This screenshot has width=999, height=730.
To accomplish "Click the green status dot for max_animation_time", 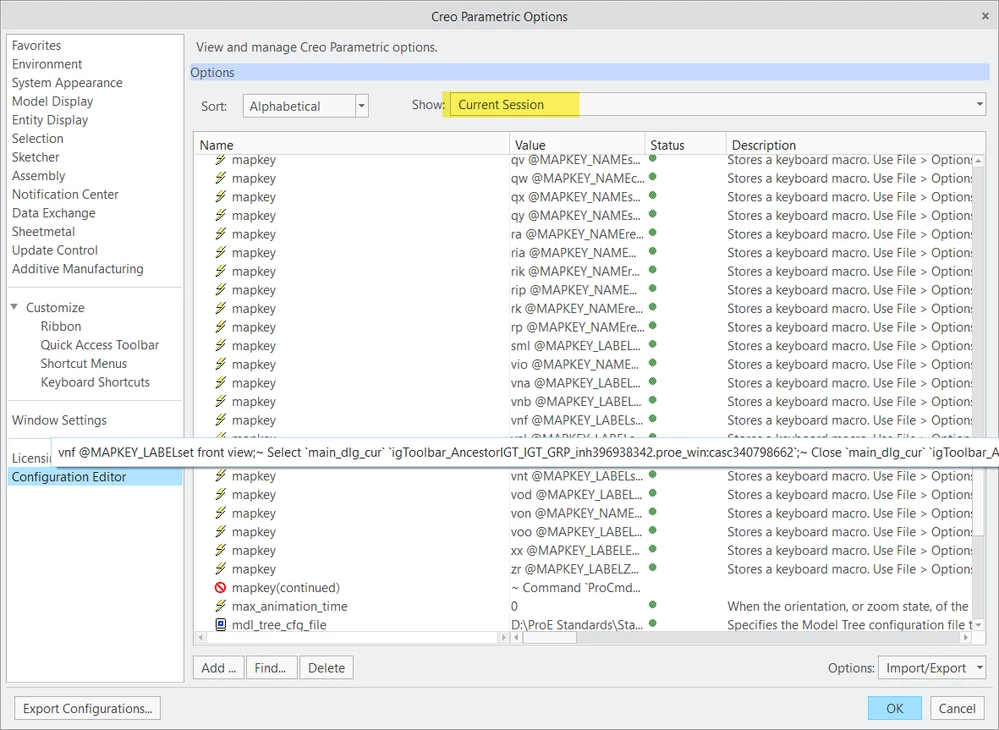I will pyautogui.click(x=652, y=605).
